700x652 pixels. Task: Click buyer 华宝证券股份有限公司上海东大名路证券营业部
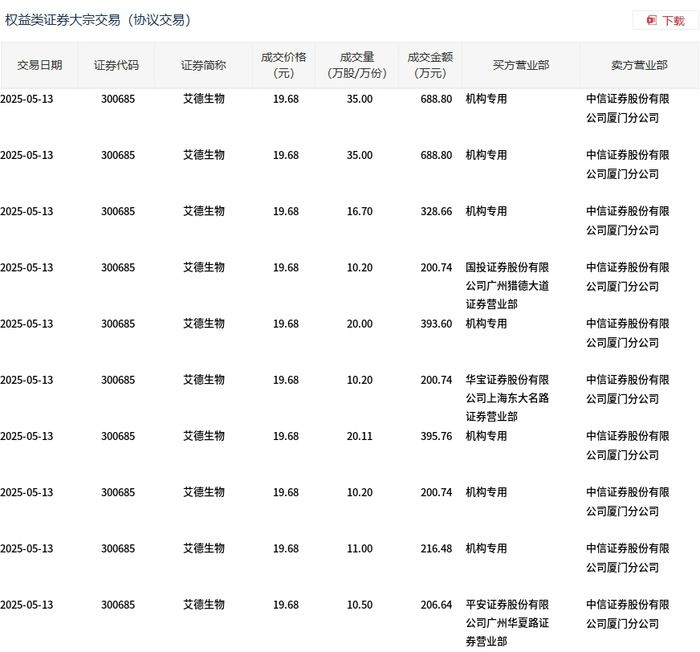507,398
